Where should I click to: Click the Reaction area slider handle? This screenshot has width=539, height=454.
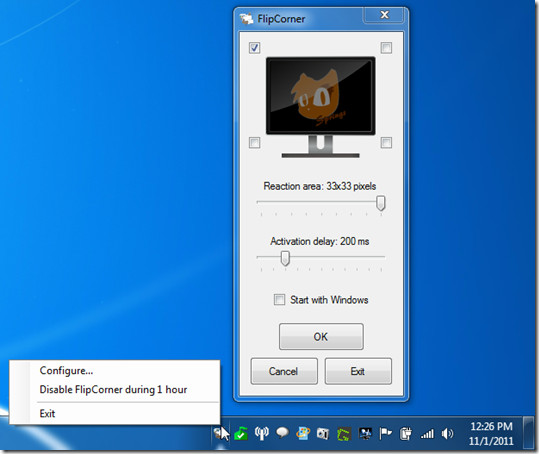pyautogui.click(x=380, y=203)
